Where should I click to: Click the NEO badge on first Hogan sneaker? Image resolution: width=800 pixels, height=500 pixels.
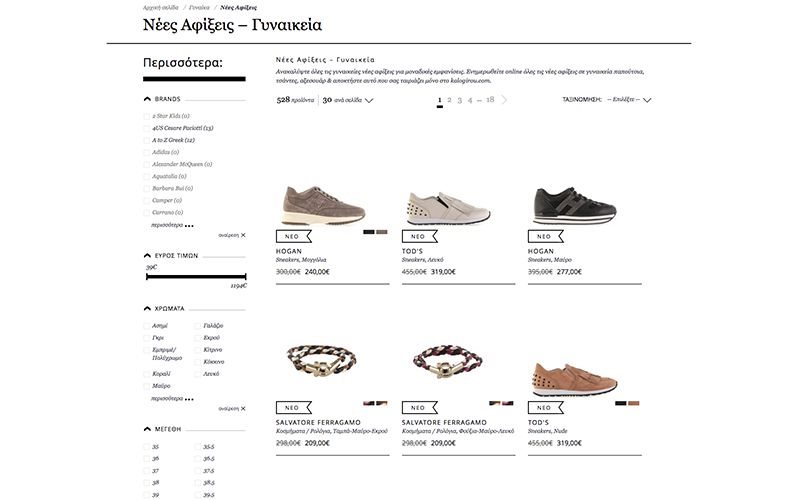[292, 237]
